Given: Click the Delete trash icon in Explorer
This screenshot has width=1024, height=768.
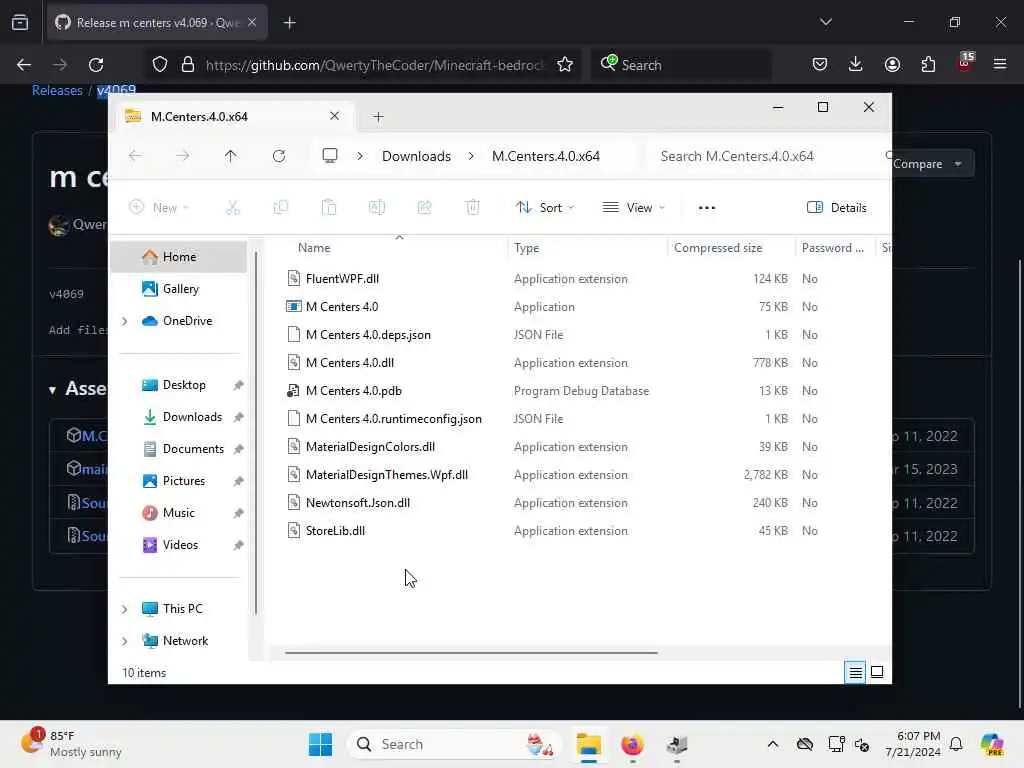Looking at the screenshot, I should [x=473, y=208].
